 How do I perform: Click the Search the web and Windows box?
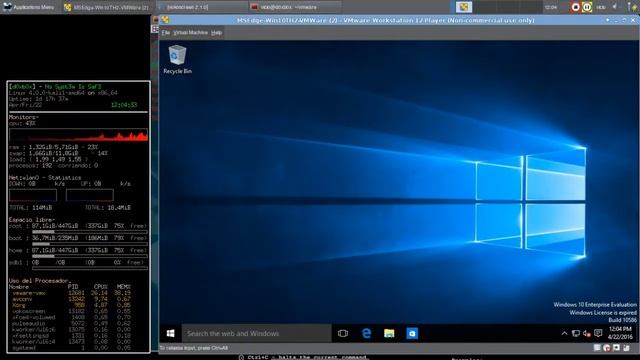click(x=257, y=333)
